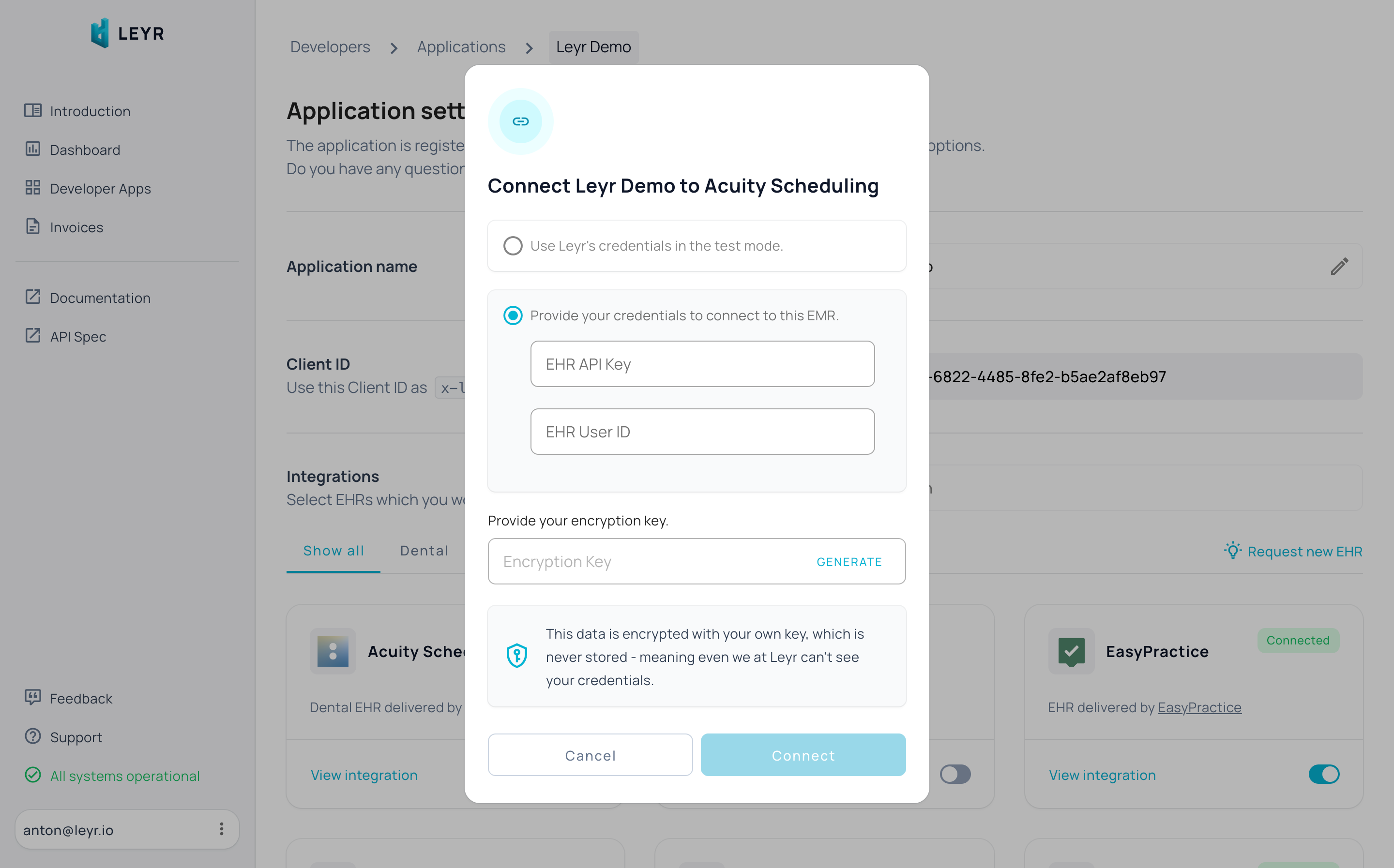Click GENERATE to create encryption key
The height and width of the screenshot is (868, 1394).
[x=849, y=560]
